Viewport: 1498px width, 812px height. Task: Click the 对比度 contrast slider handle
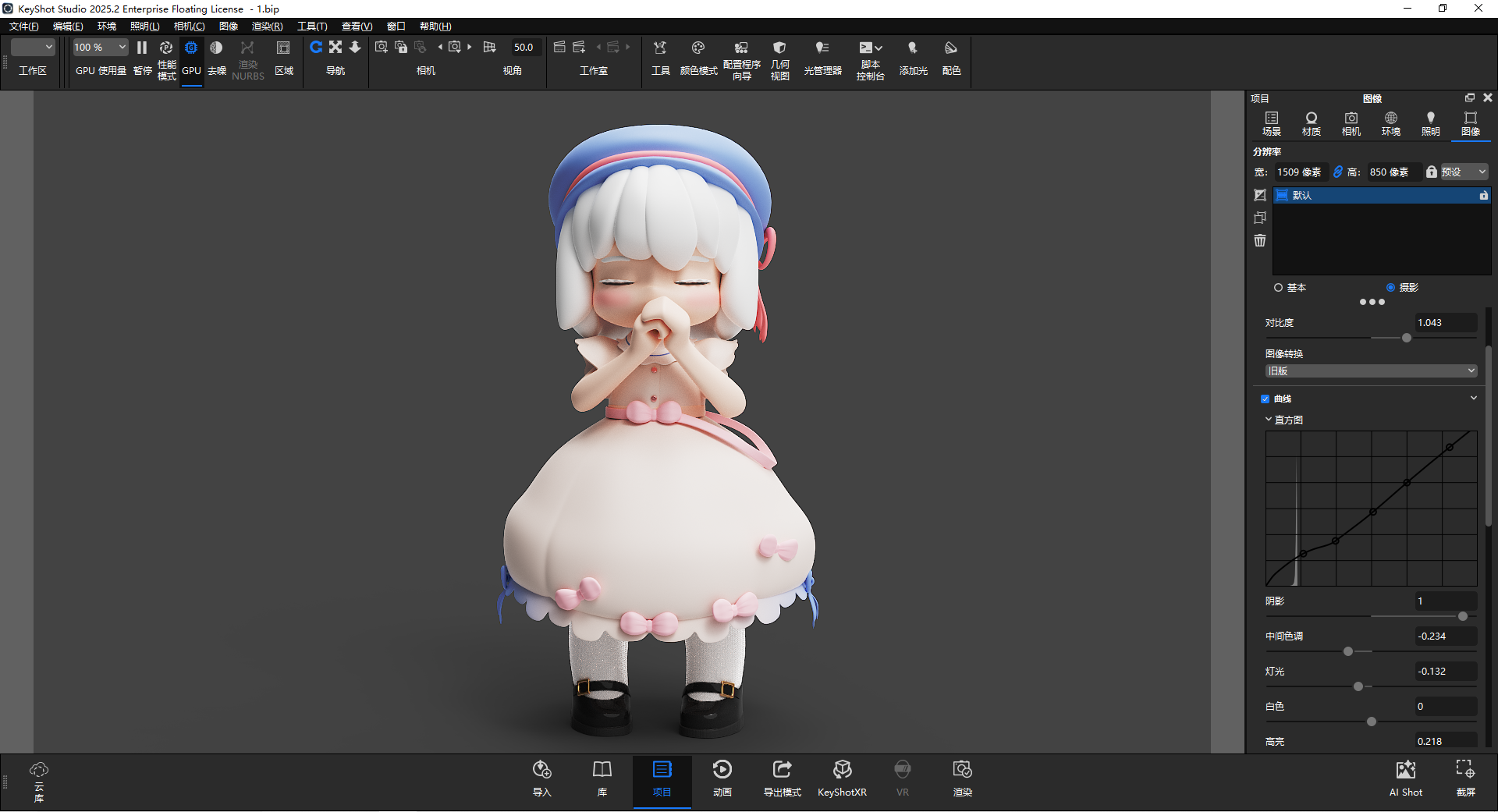[1406, 338]
